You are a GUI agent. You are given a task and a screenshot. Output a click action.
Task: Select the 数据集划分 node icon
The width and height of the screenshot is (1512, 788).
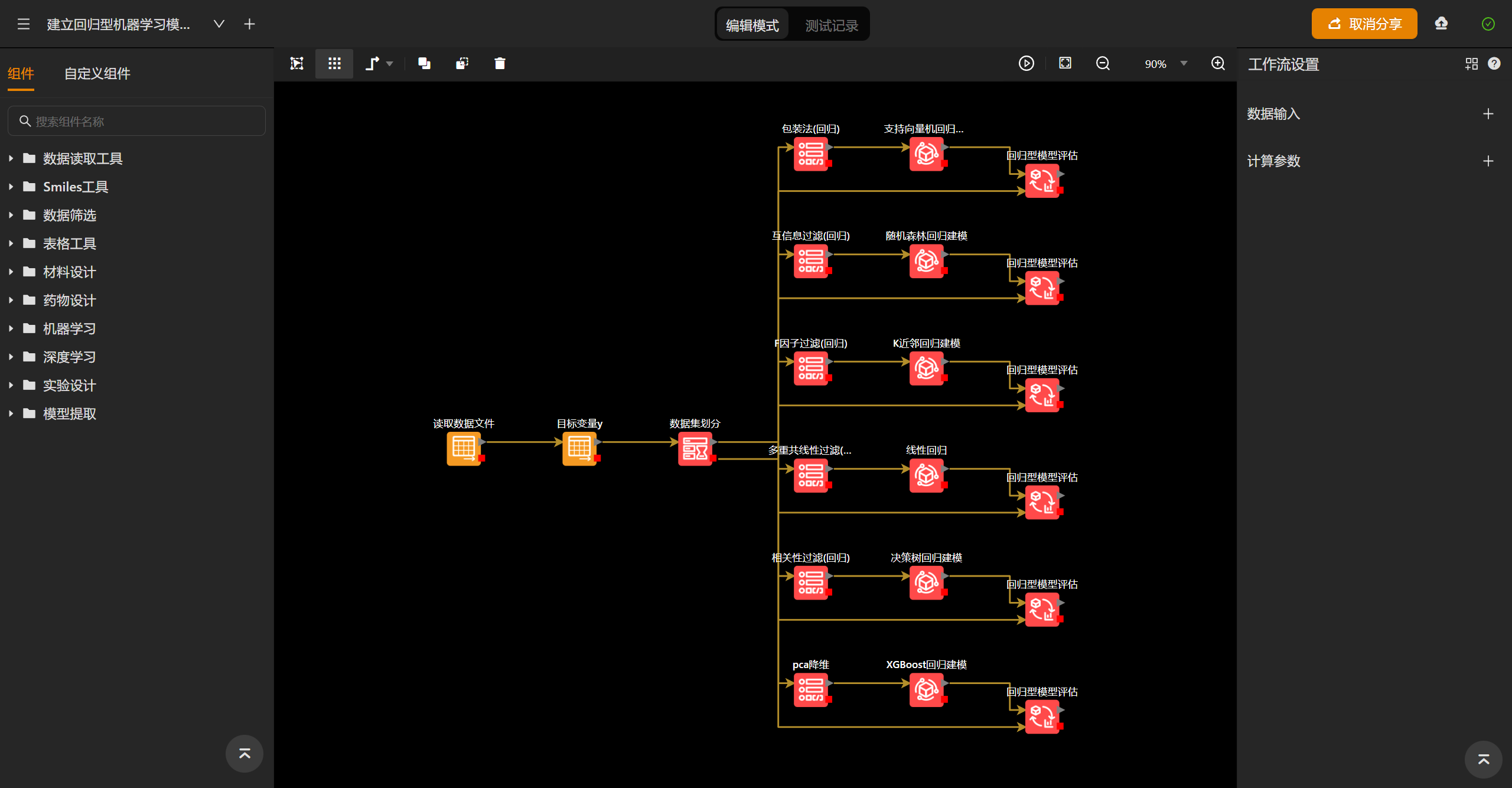(695, 449)
